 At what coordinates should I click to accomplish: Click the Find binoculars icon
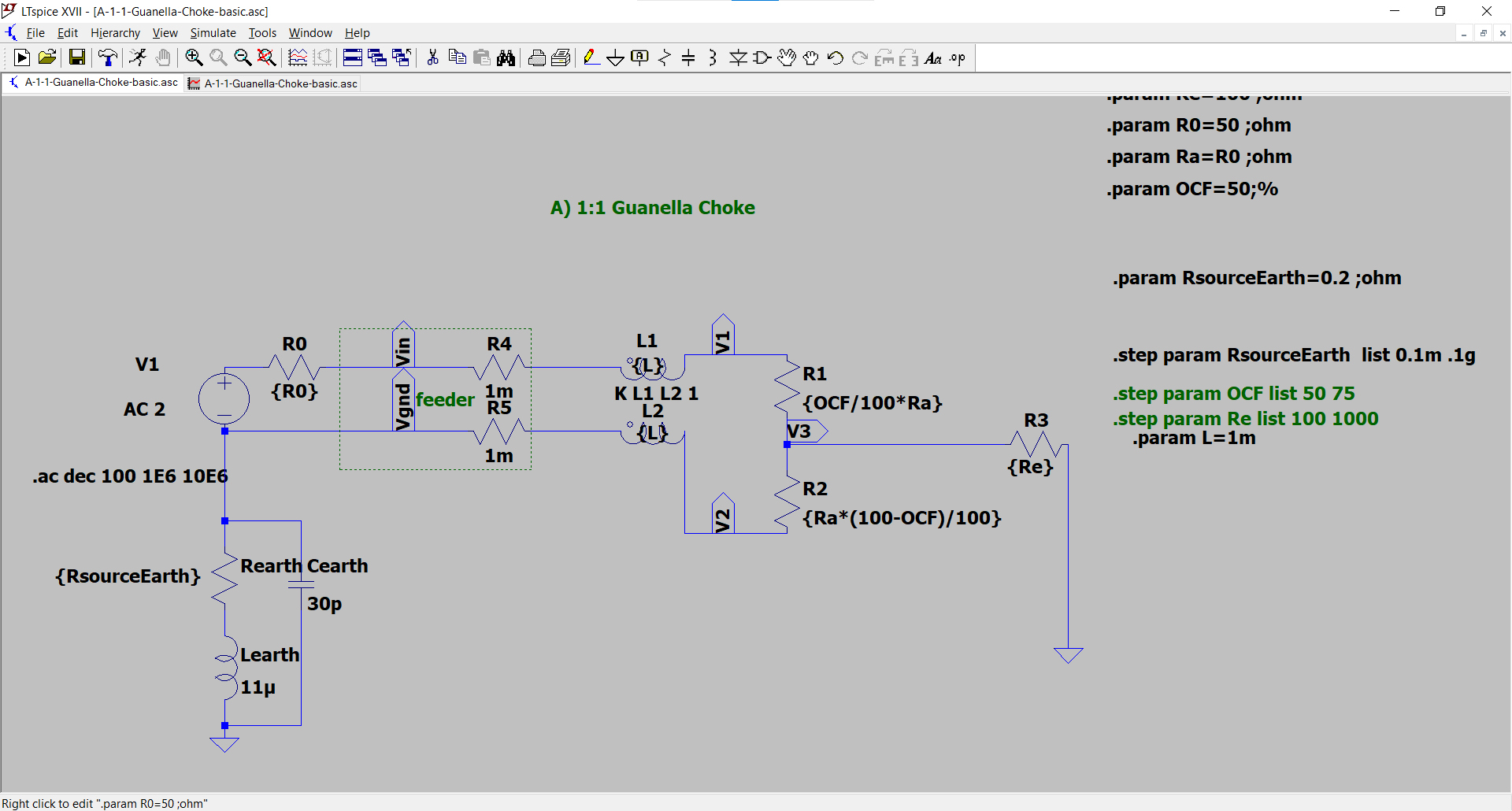coord(506,57)
